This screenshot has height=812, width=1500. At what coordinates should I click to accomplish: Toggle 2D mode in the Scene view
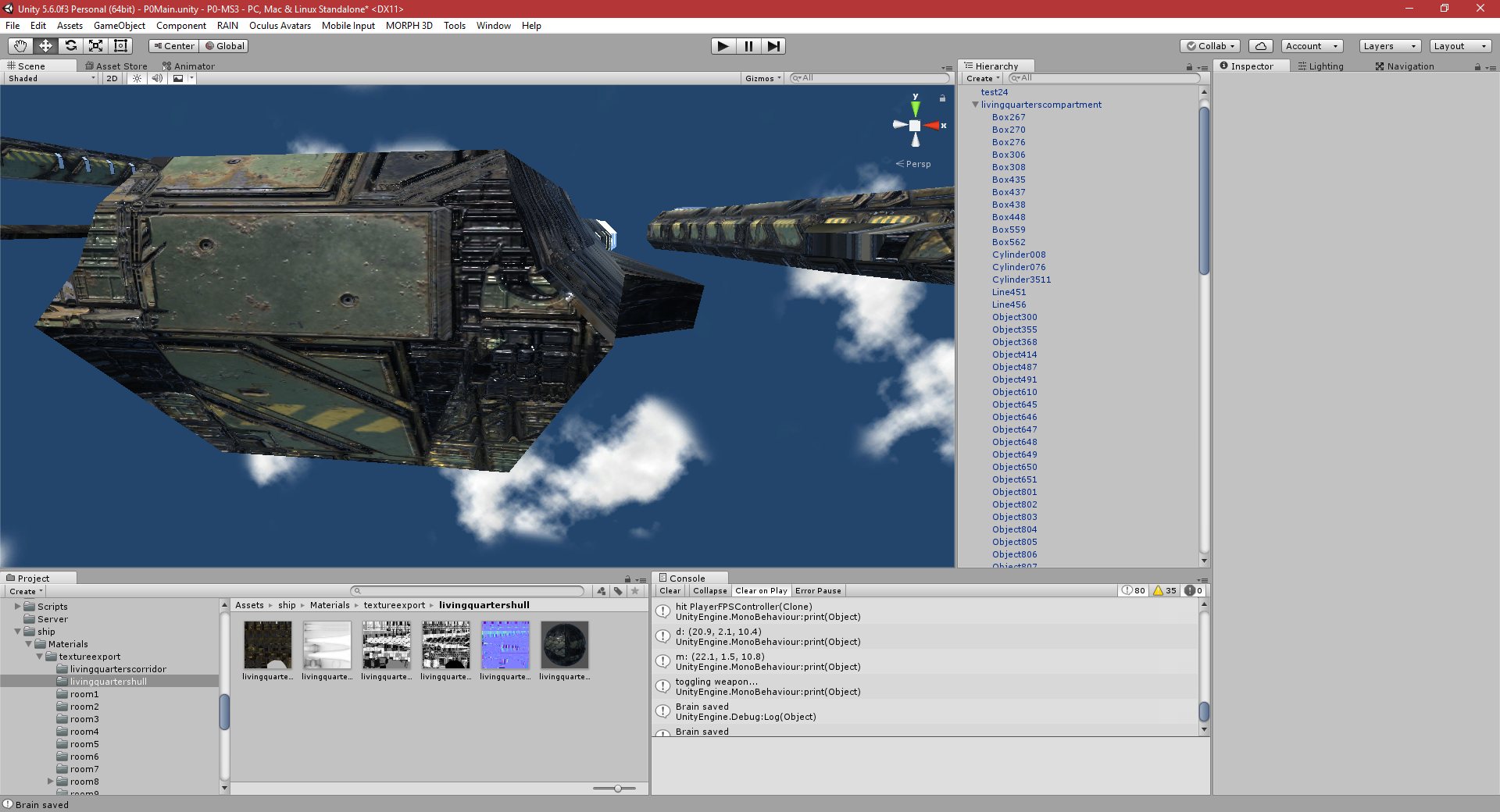click(x=111, y=78)
